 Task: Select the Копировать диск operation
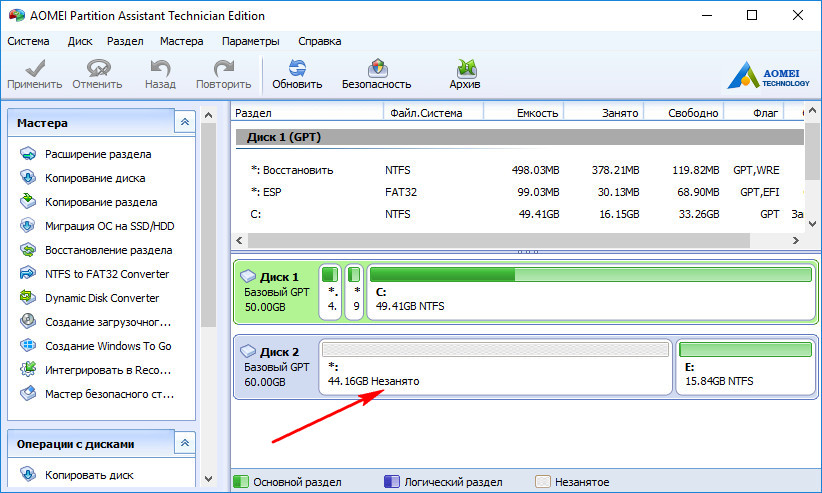click(88, 475)
